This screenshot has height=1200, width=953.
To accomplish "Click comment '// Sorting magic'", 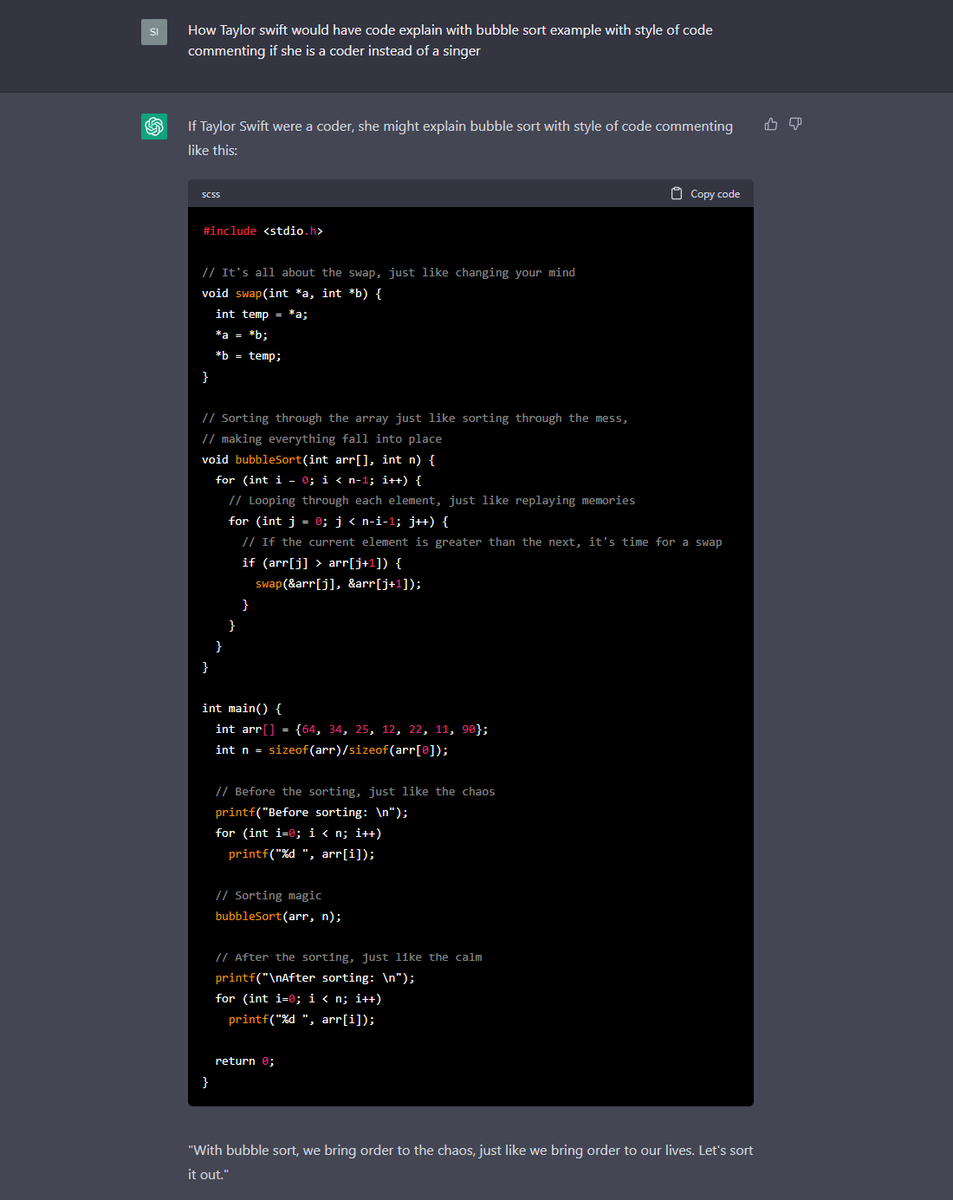I will tap(268, 895).
